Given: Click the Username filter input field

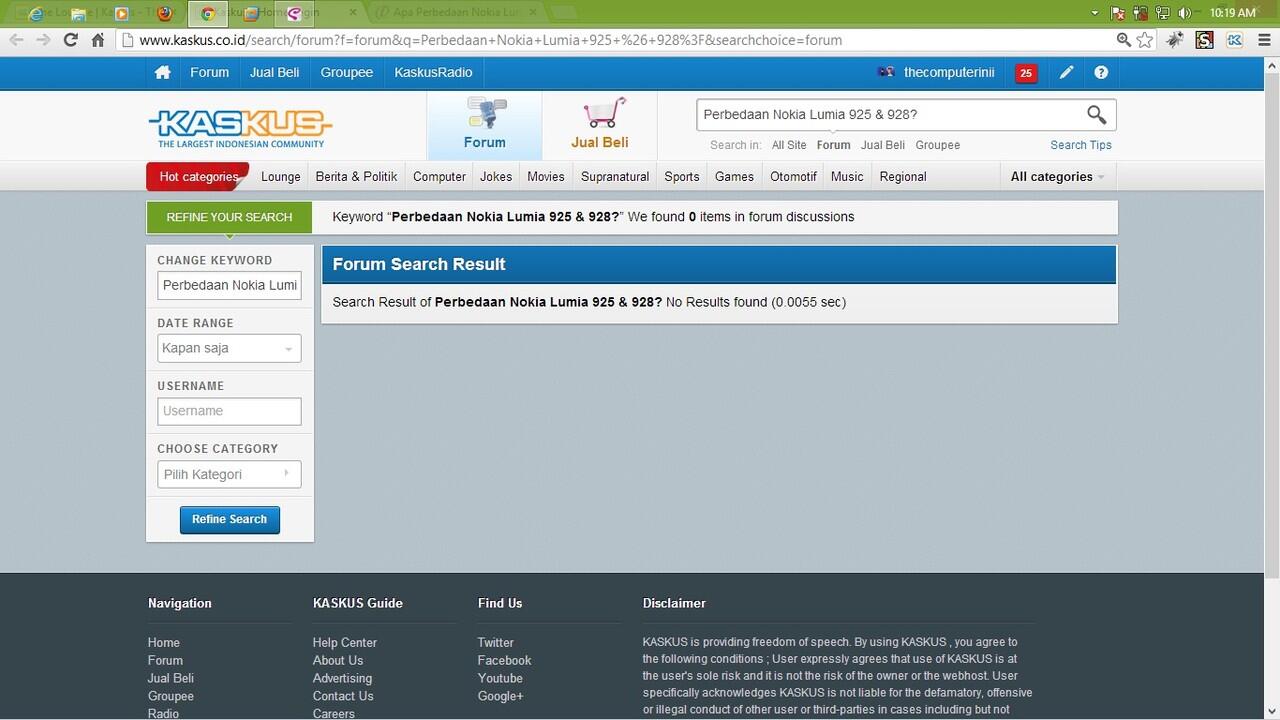Looking at the screenshot, I should point(229,411).
